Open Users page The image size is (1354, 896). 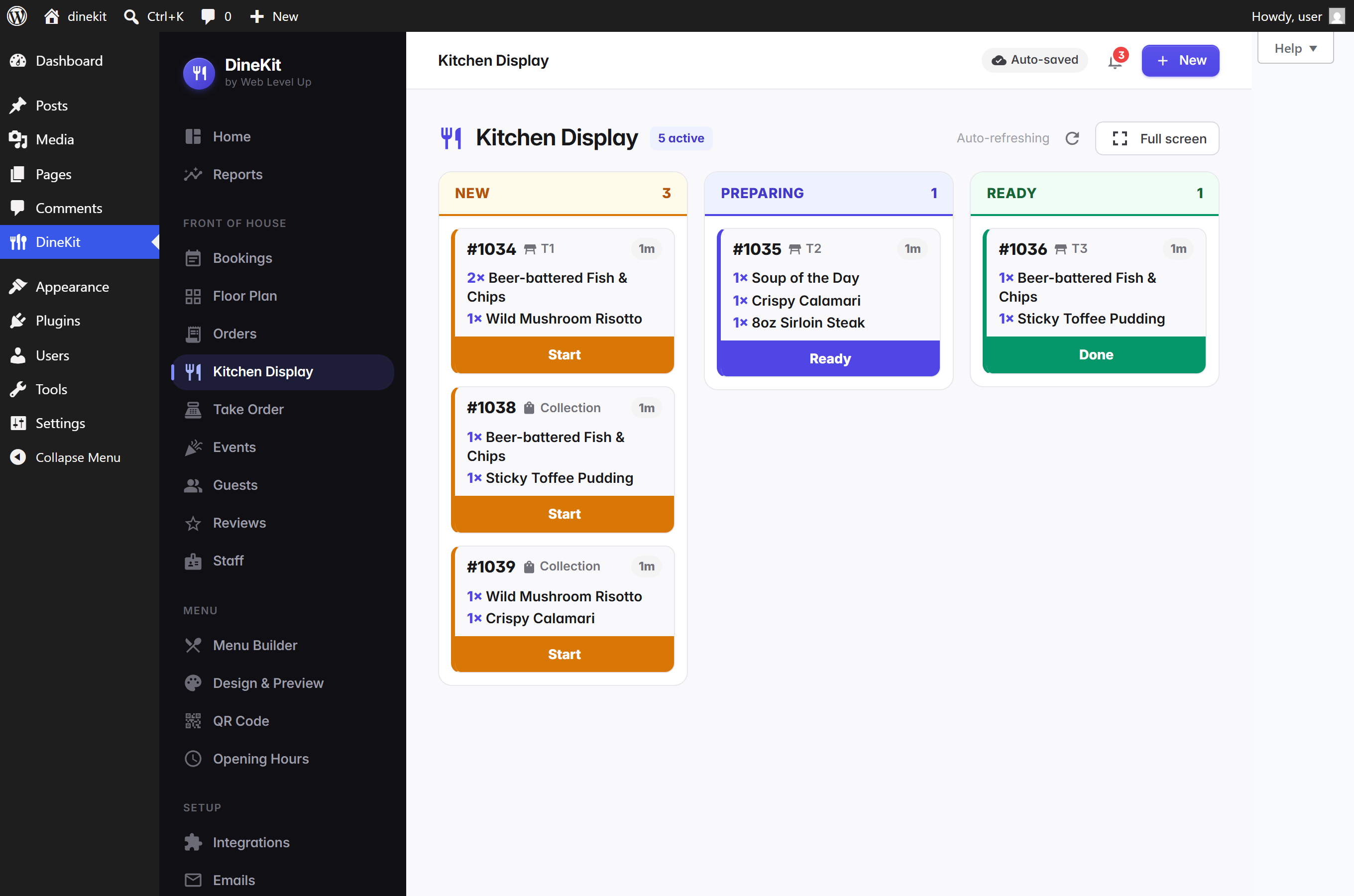[80, 355]
